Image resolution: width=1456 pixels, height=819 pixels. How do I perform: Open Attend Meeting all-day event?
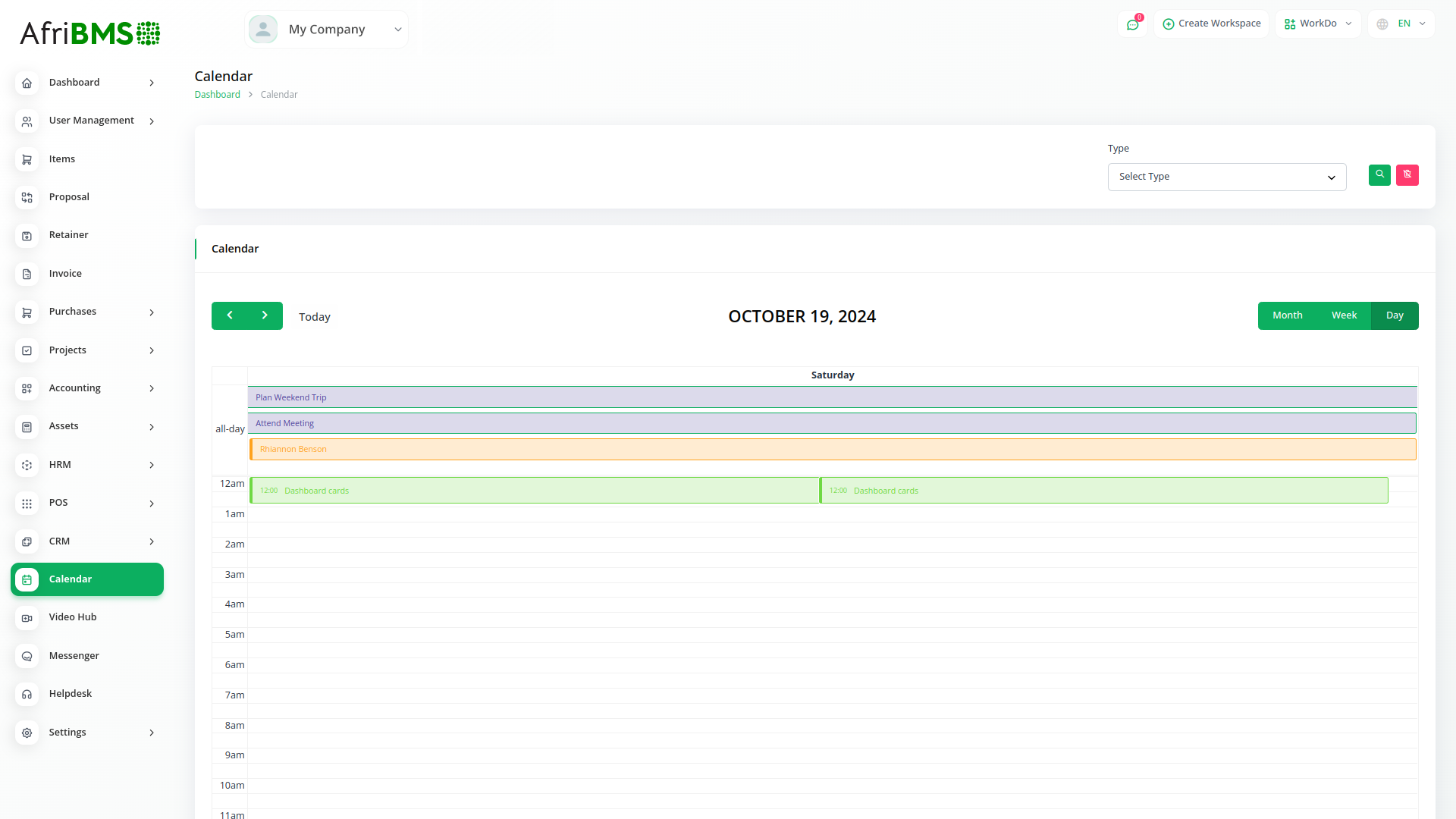click(832, 423)
